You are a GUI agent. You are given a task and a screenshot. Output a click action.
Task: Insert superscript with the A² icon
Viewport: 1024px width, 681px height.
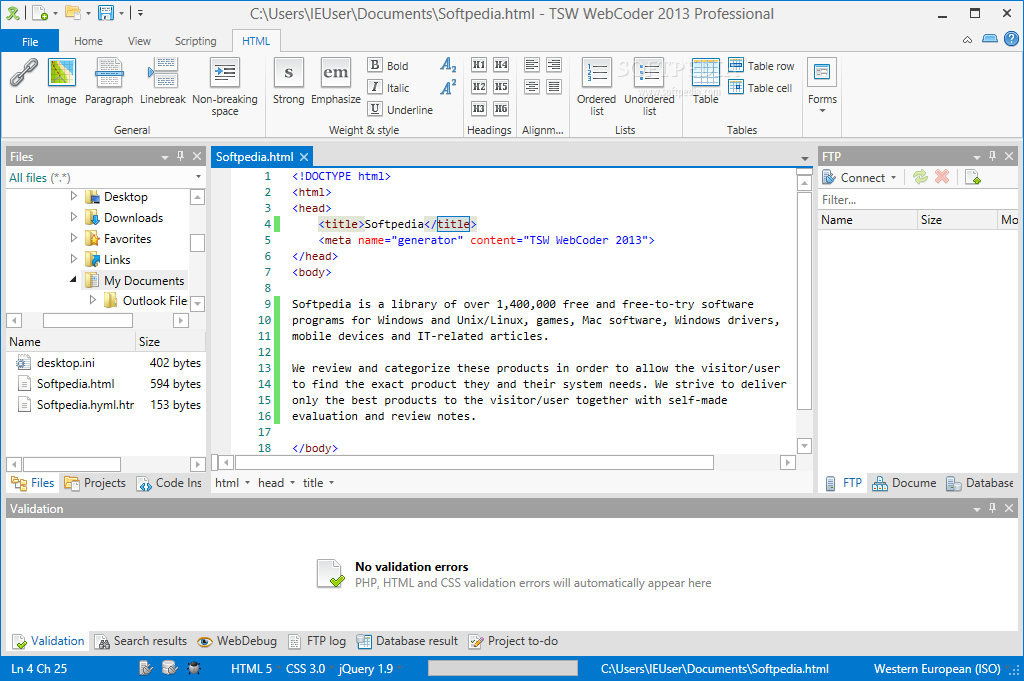448,87
